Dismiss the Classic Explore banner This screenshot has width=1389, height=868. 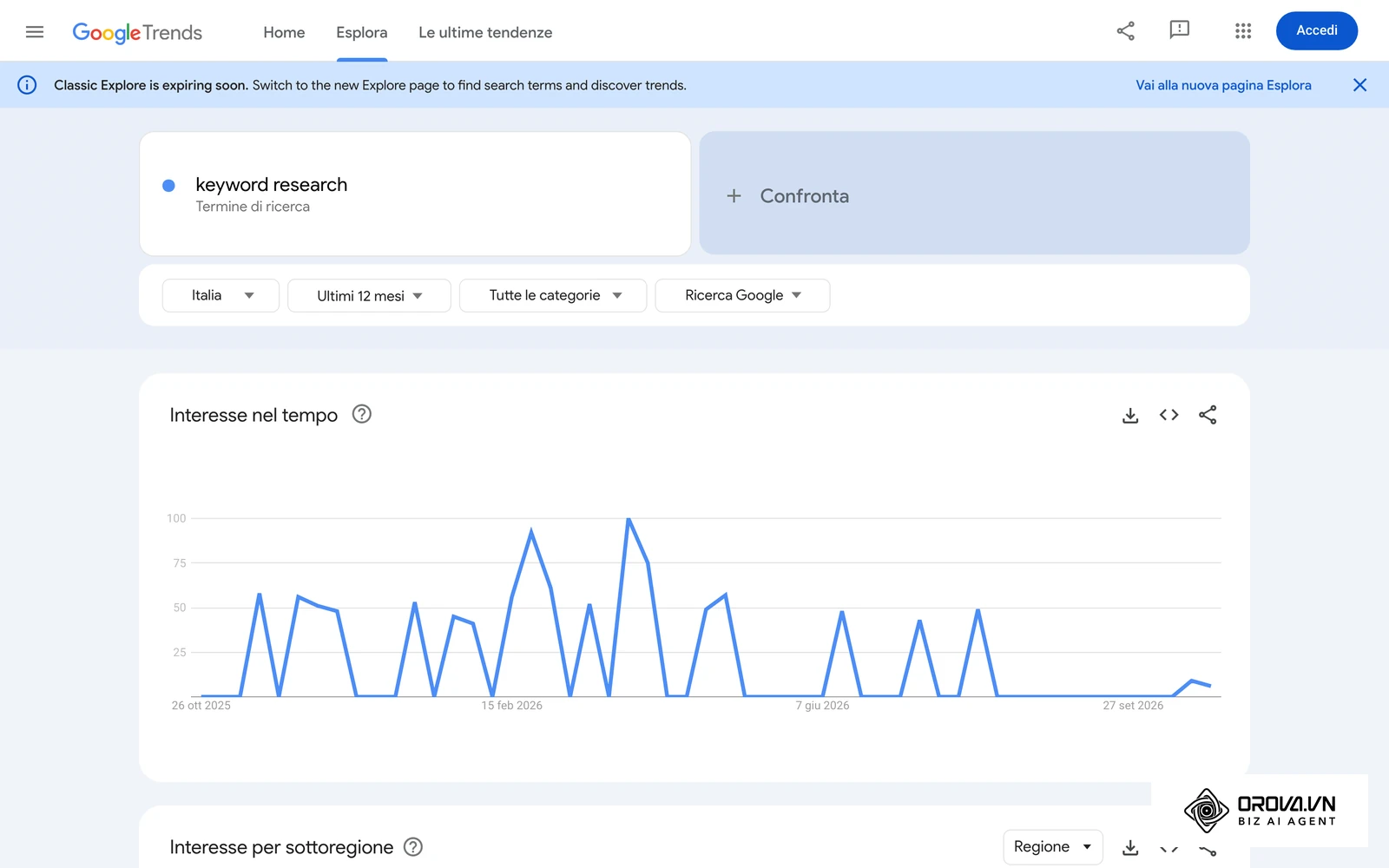click(1359, 85)
